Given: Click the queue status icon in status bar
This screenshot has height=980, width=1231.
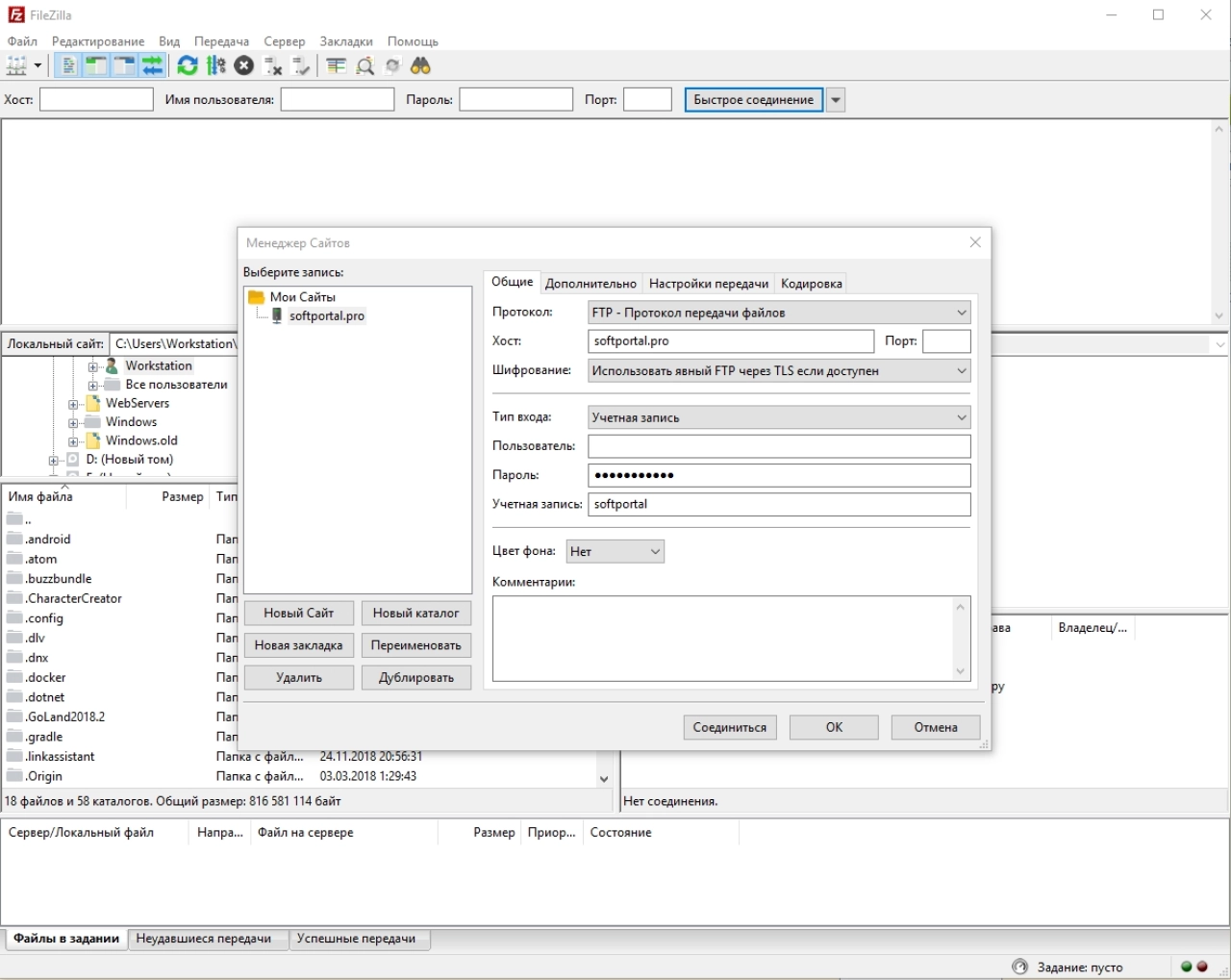Looking at the screenshot, I should point(1020,967).
